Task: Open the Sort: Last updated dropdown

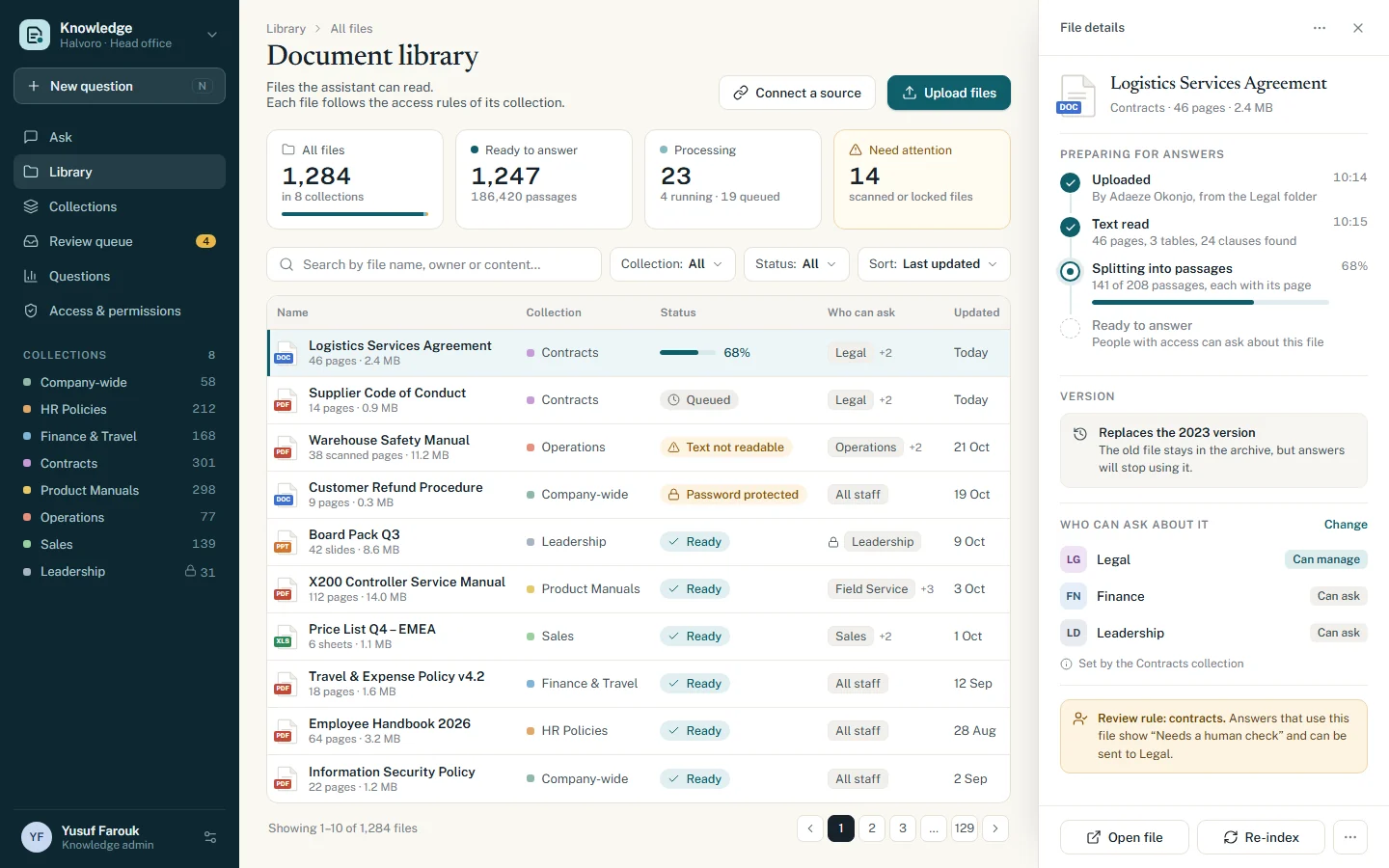Action: point(934,264)
